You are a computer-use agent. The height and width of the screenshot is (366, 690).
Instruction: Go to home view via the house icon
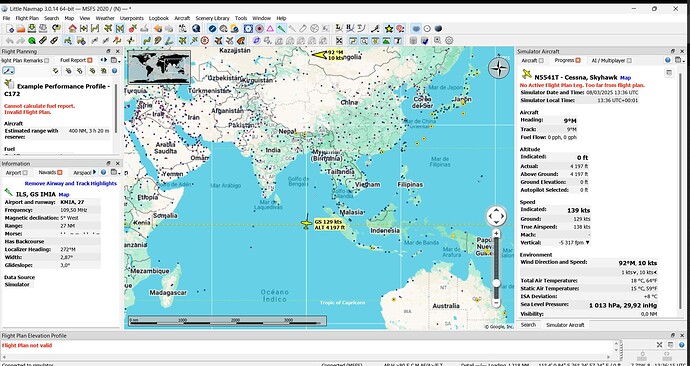[x=73, y=29]
